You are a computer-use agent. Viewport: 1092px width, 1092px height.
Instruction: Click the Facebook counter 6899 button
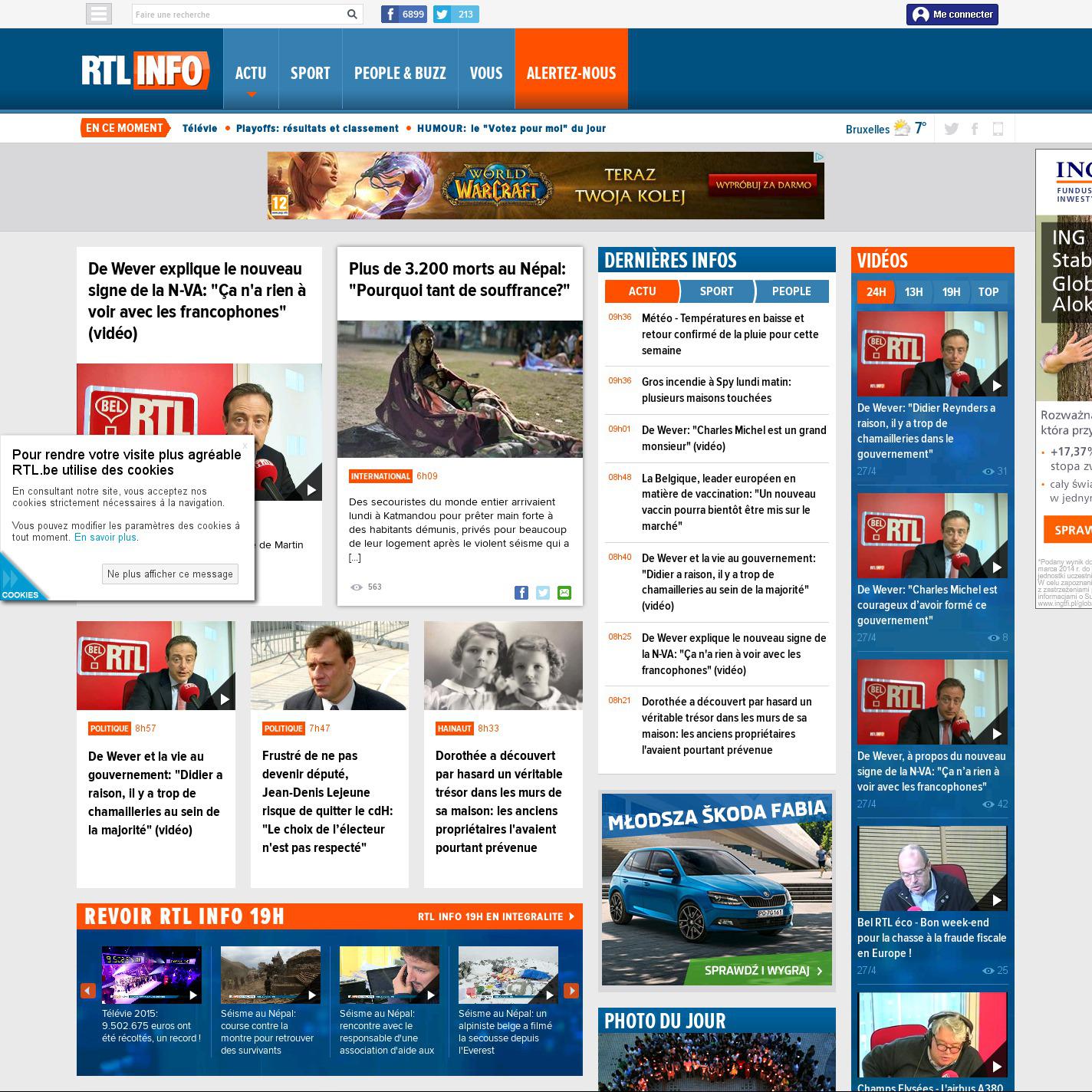coord(404,14)
